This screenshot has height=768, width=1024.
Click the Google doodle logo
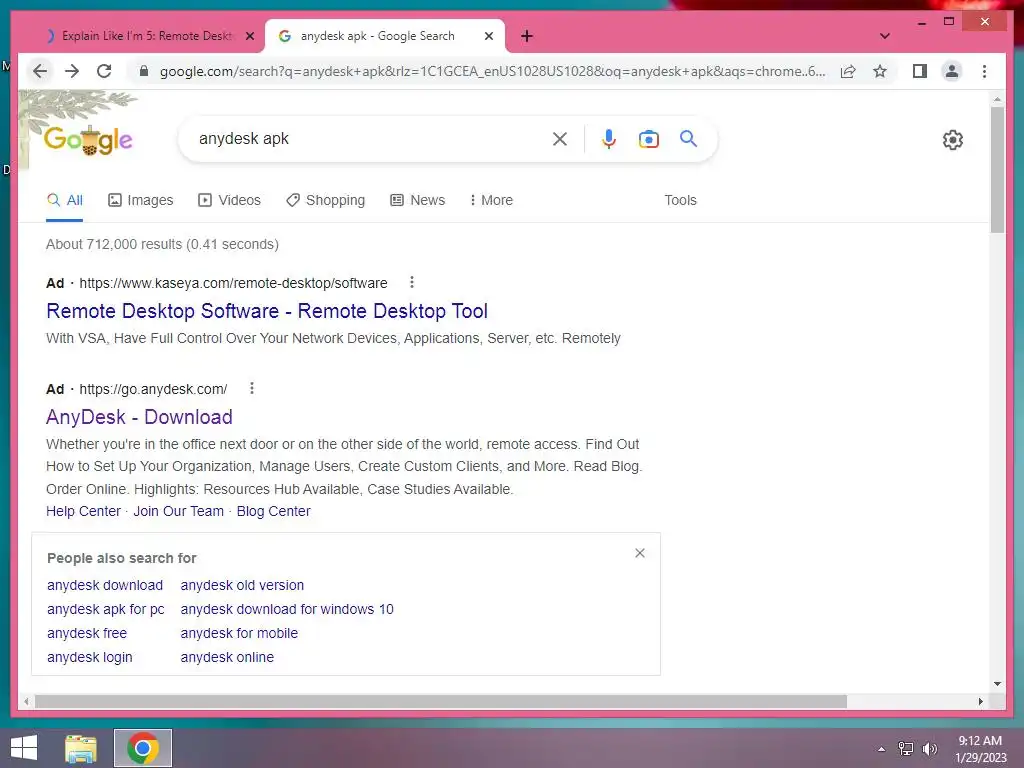click(88, 139)
